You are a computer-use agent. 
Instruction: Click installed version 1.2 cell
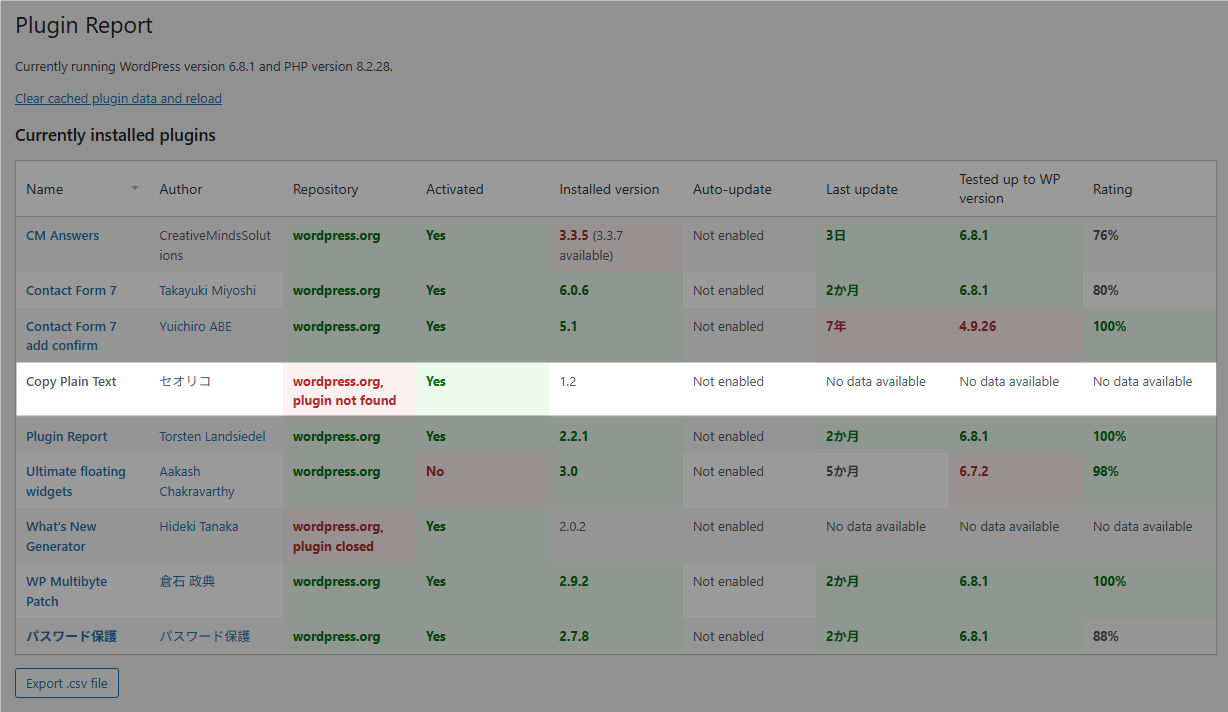click(x=615, y=390)
